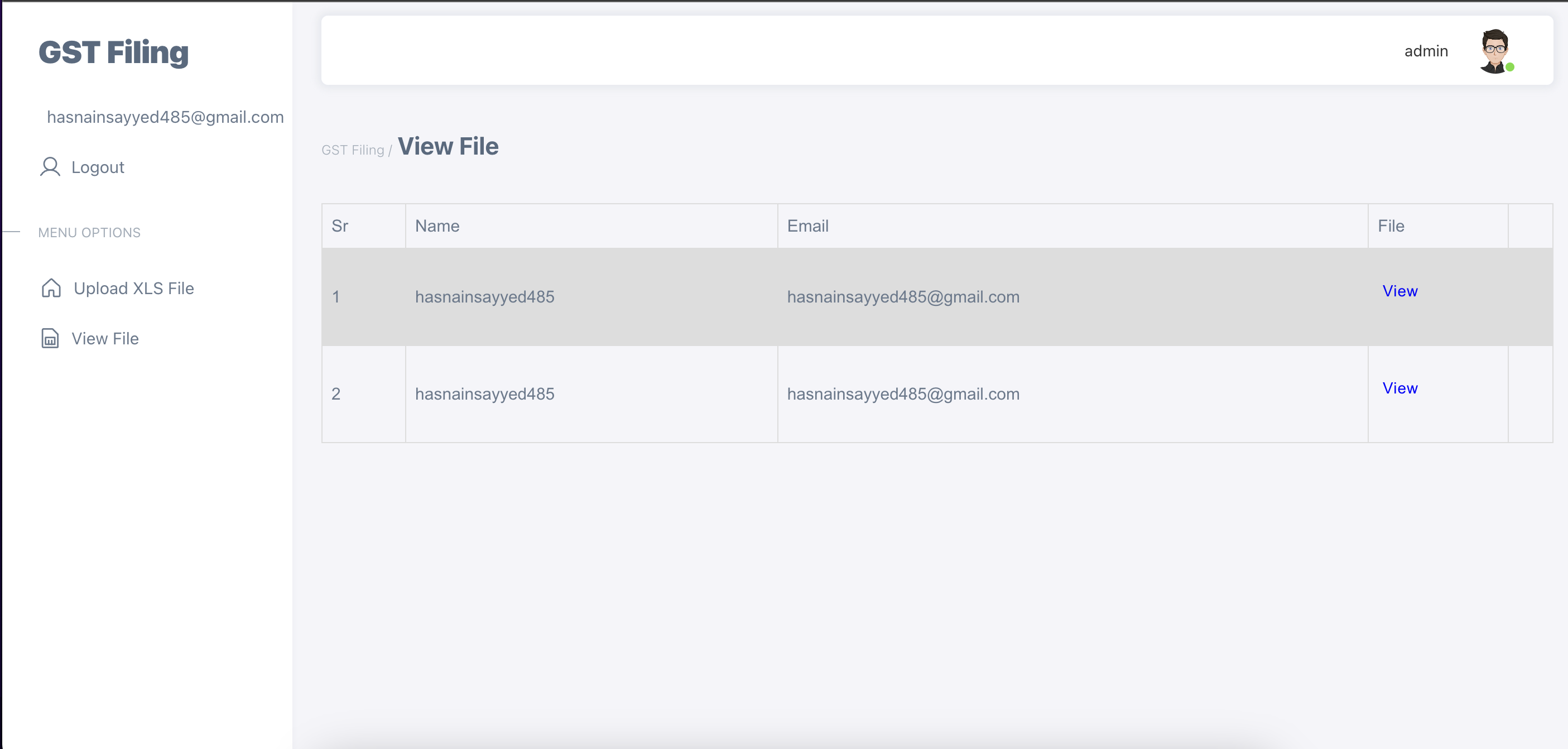Viewport: 1568px width, 749px height.
Task: Click the GST Filing logo title
Action: pos(113,52)
